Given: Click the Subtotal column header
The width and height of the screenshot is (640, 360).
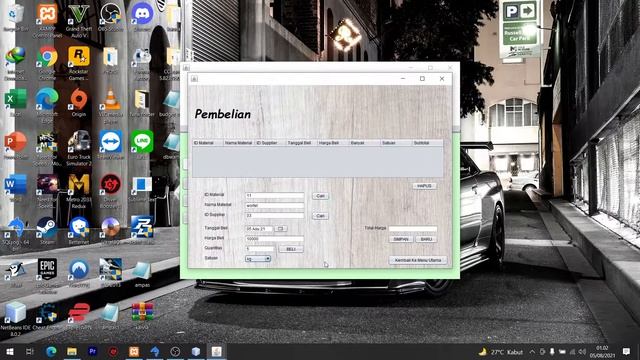Looking at the screenshot, I should (427, 143).
